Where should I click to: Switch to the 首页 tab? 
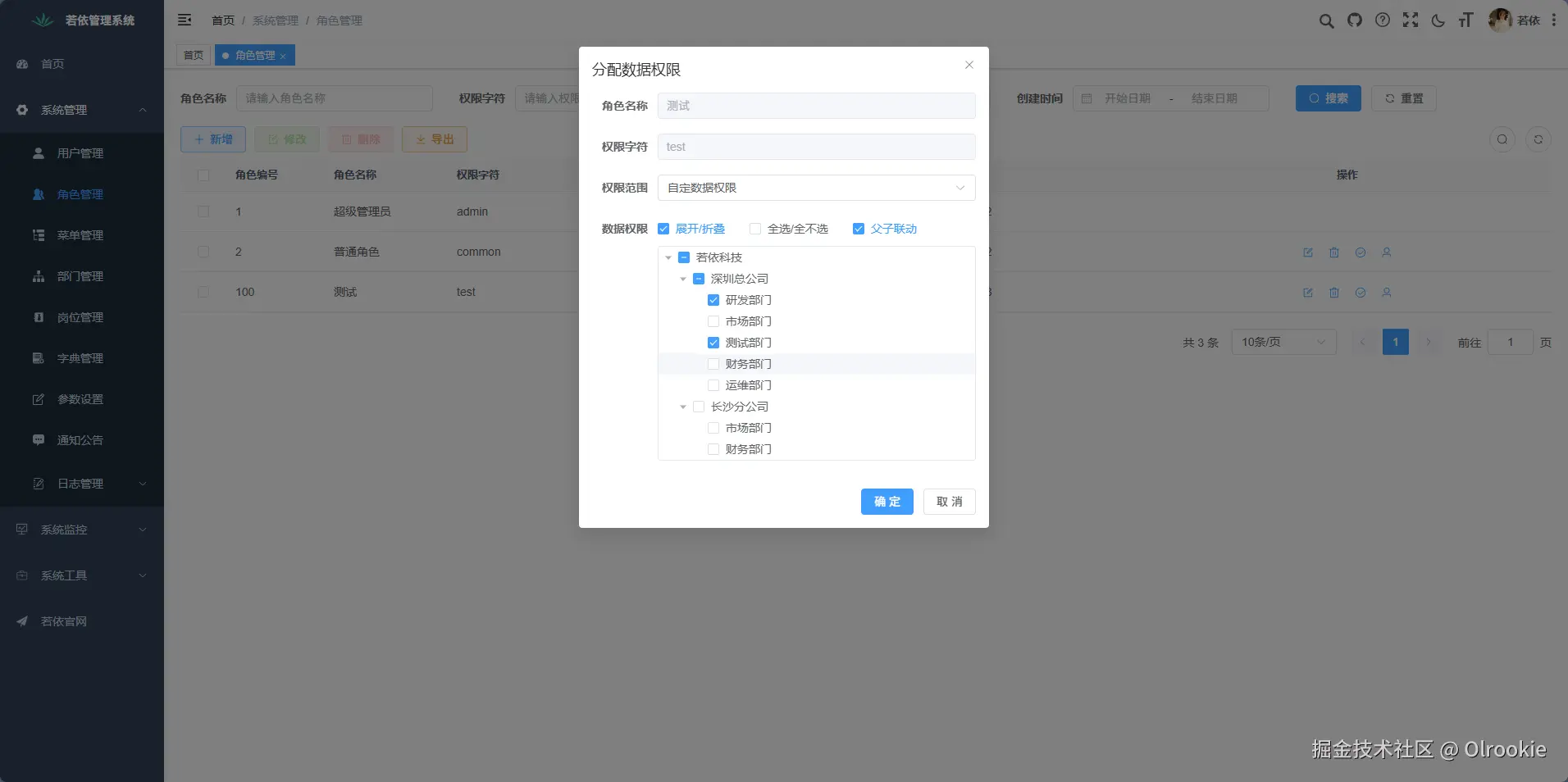[x=192, y=55]
